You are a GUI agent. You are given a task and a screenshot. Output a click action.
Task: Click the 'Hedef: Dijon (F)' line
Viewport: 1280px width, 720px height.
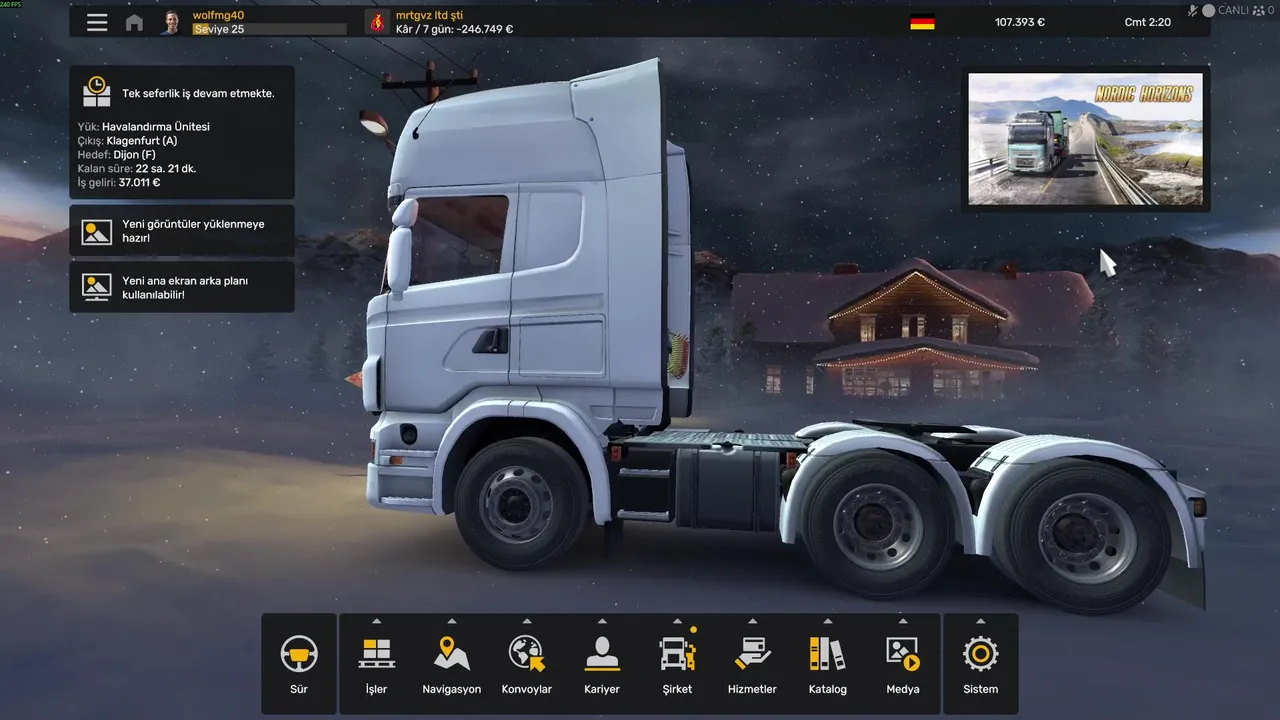[117, 155]
